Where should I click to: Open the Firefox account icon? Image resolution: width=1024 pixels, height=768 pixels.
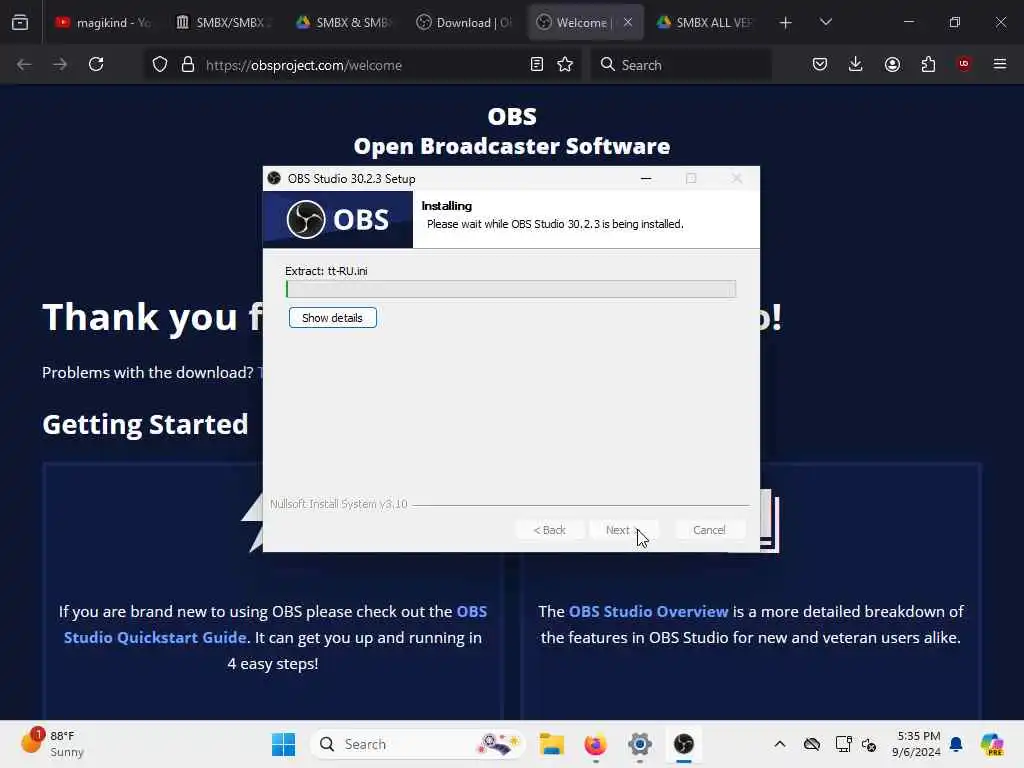[x=892, y=64]
